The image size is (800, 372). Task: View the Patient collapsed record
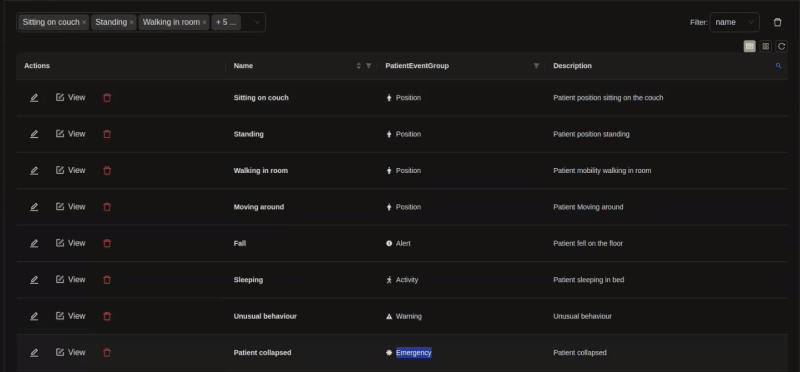[71, 353]
